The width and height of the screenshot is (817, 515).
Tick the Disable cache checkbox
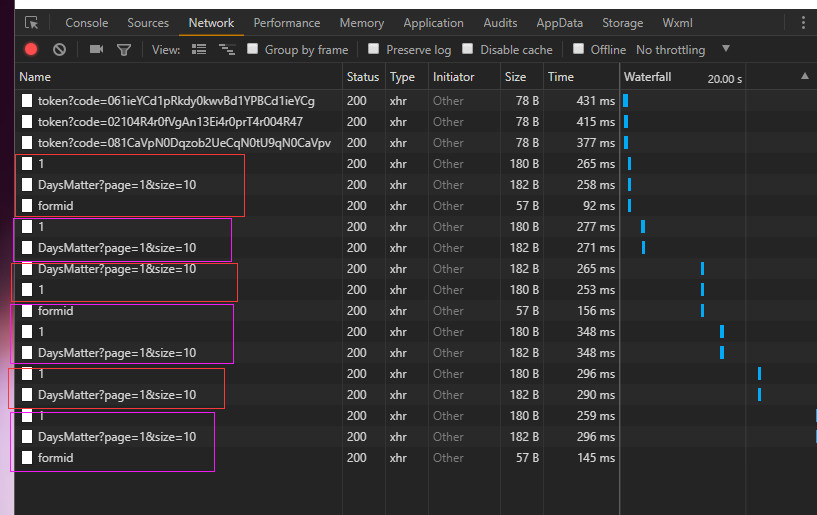(x=468, y=49)
